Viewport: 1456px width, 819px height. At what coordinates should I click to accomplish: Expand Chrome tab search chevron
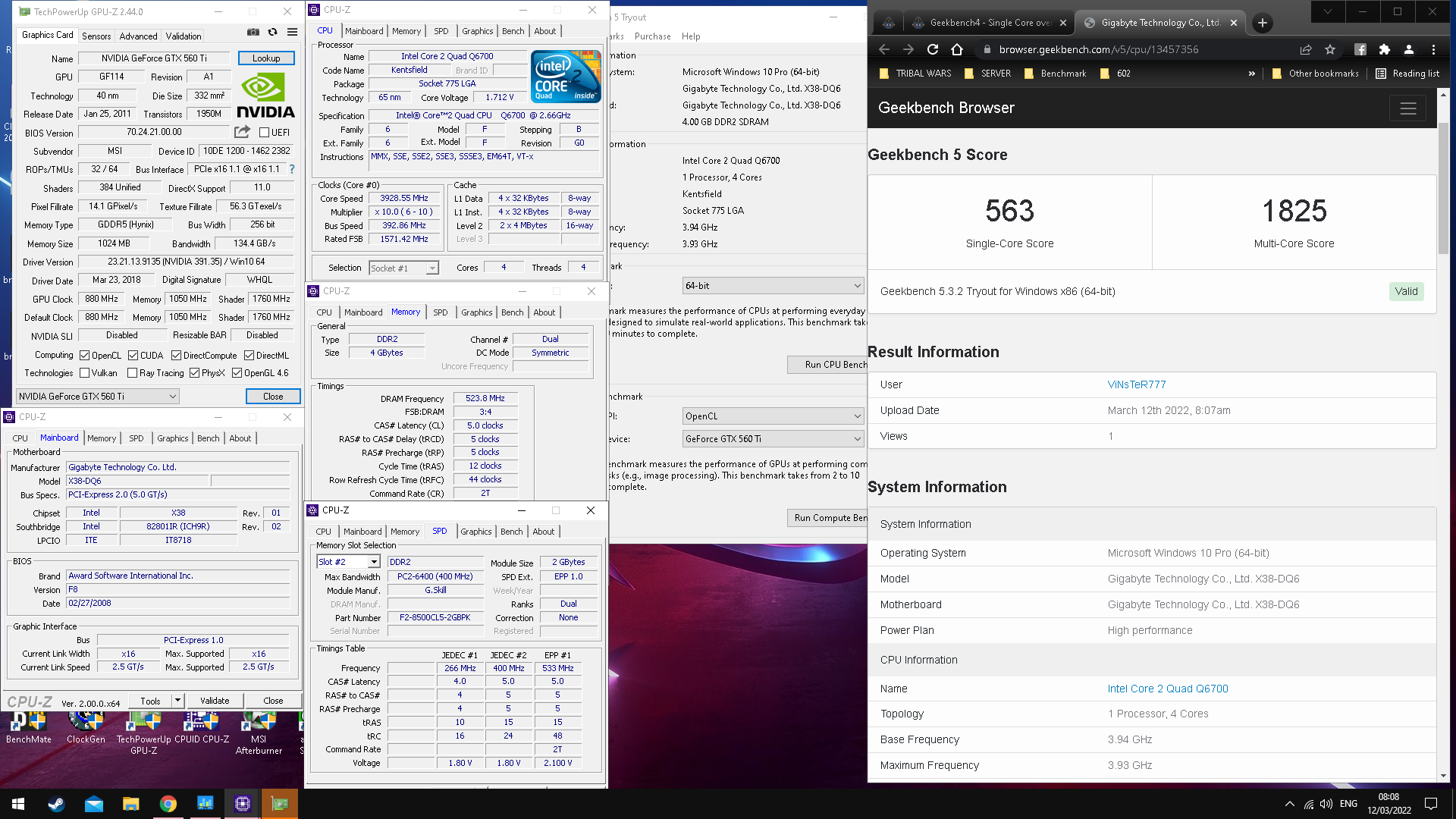click(1328, 11)
